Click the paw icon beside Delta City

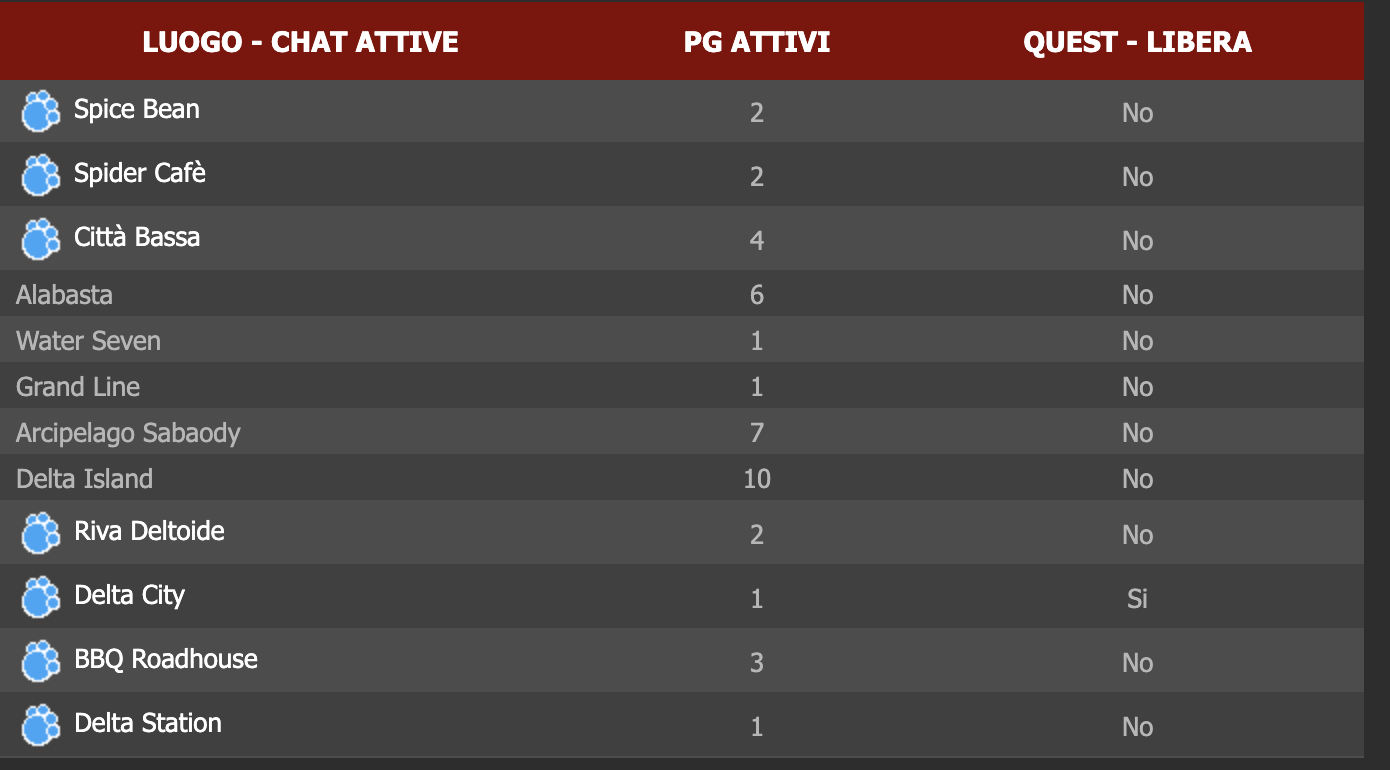click(41, 597)
